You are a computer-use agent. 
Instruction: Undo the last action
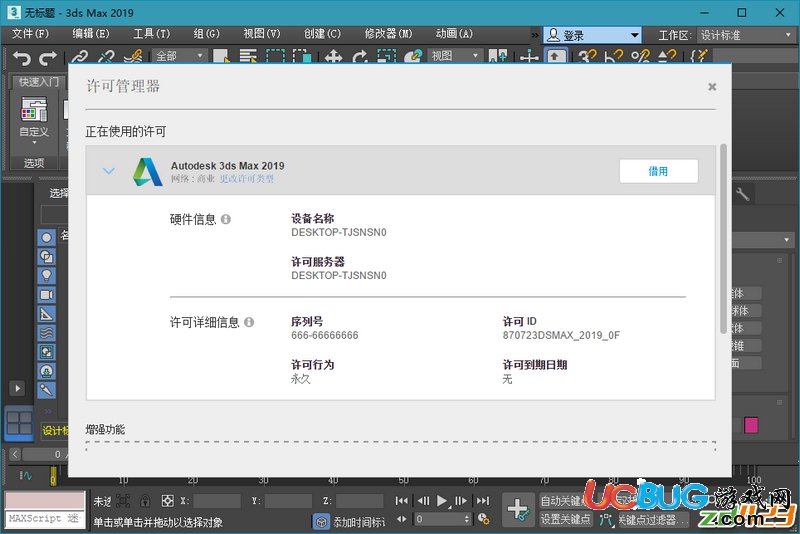point(21,57)
